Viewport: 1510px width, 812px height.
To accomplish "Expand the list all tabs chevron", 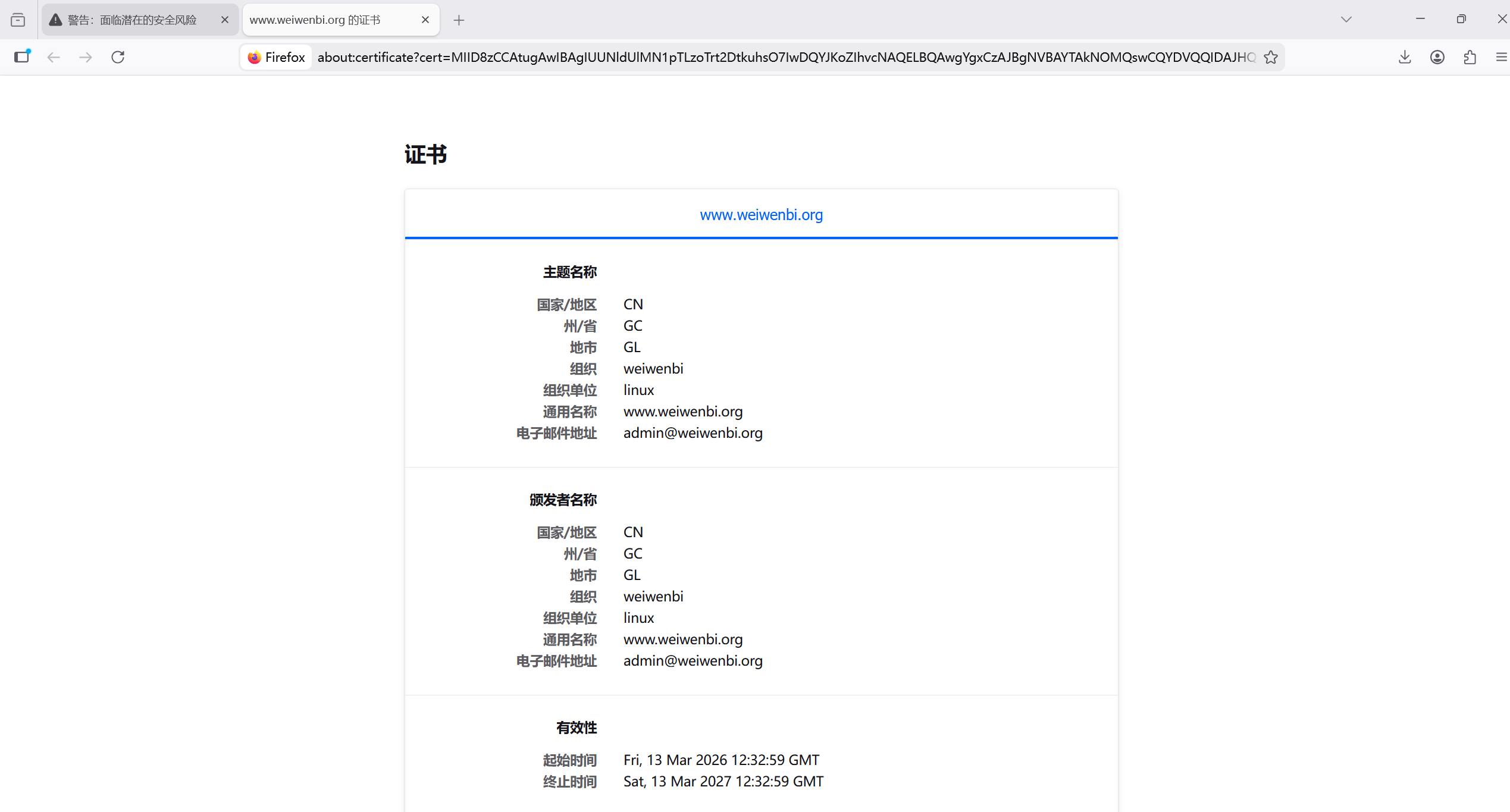I will tap(1346, 20).
